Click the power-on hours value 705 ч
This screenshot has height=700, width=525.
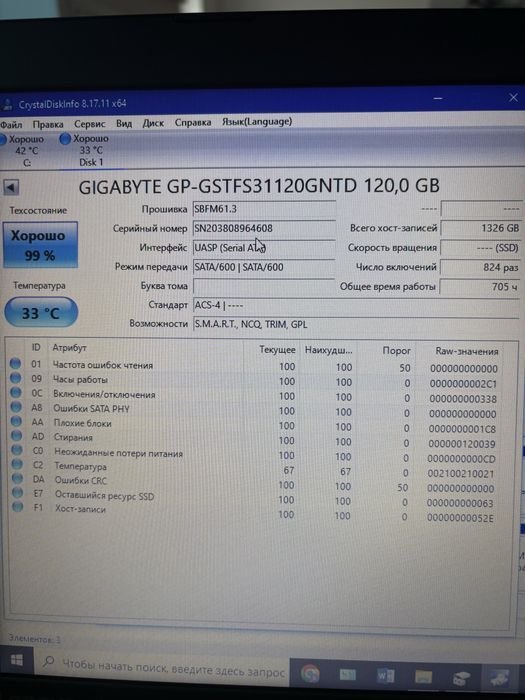click(480, 286)
